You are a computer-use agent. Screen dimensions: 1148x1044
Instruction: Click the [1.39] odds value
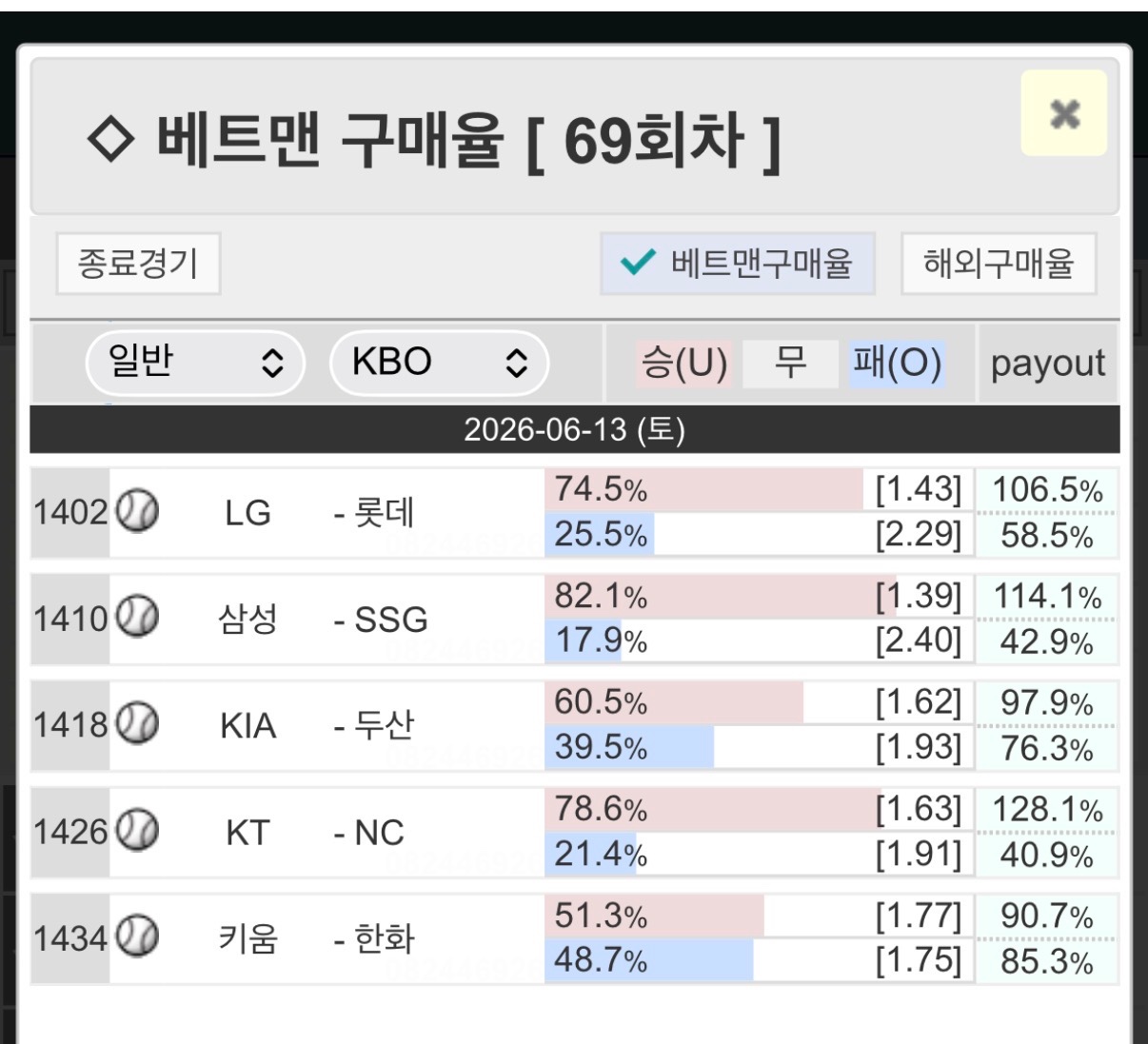[x=919, y=596]
